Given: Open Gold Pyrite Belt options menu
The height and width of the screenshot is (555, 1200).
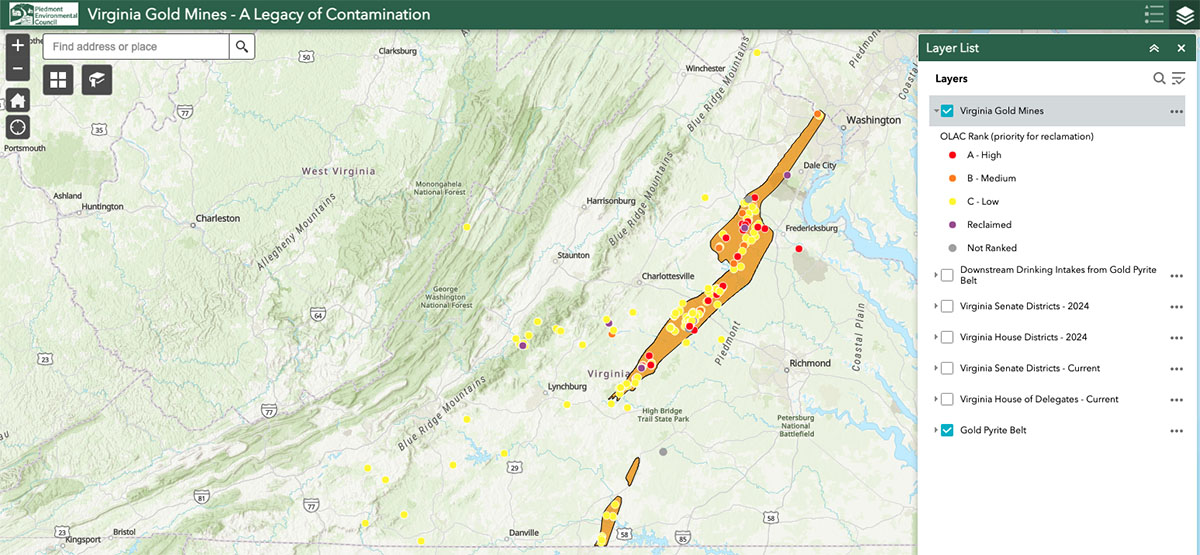Looking at the screenshot, I should [1176, 430].
